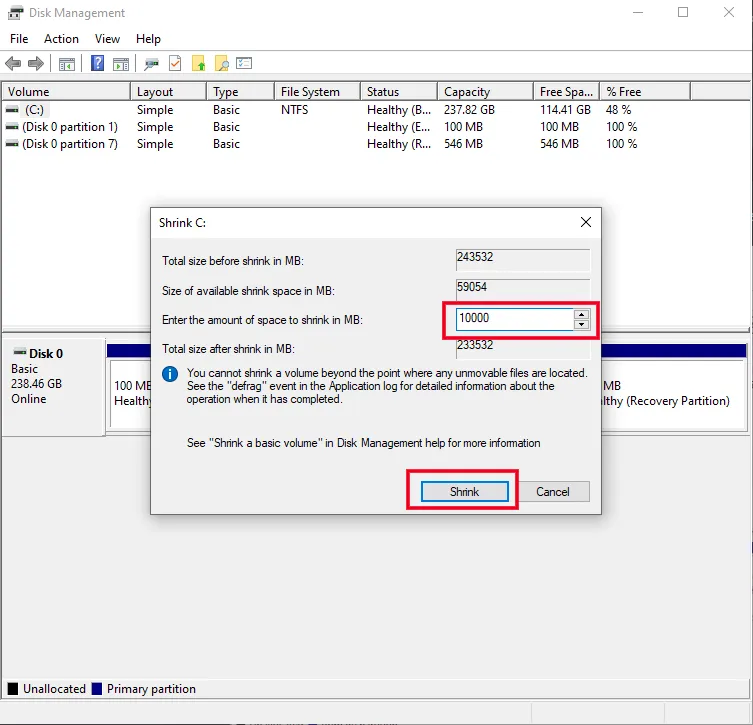Open the View menu
The width and height of the screenshot is (753, 725).
point(107,39)
